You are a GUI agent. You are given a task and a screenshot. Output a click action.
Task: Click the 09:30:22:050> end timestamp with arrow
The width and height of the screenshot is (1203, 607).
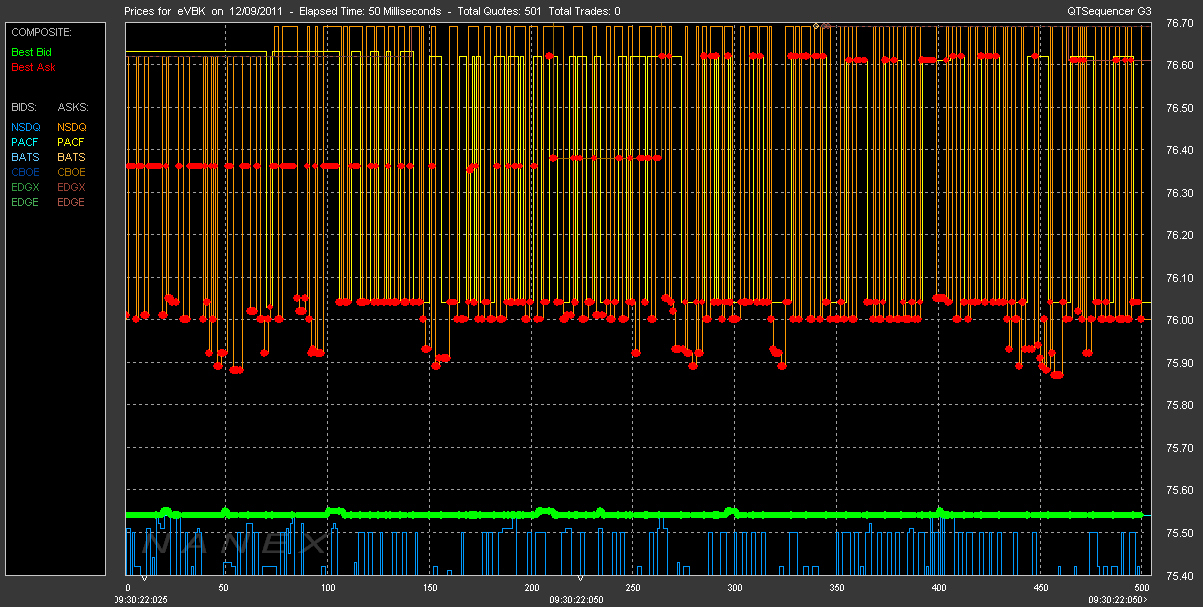[x=1120, y=599]
